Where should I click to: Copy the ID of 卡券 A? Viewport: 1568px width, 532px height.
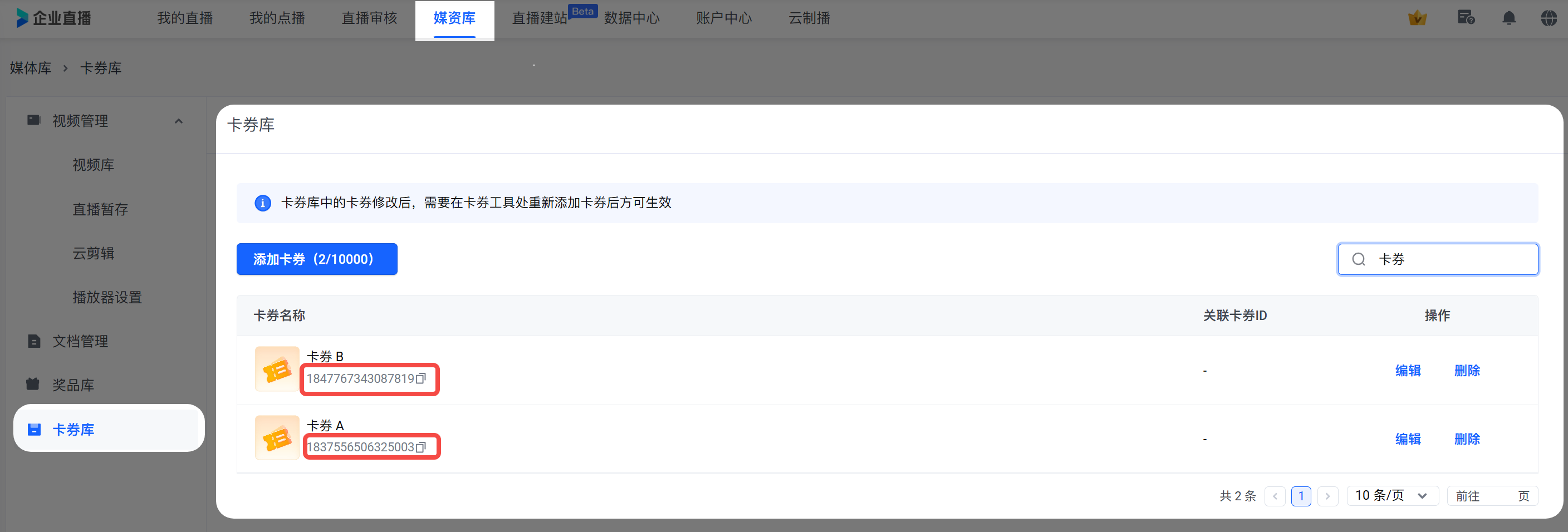(x=420, y=447)
